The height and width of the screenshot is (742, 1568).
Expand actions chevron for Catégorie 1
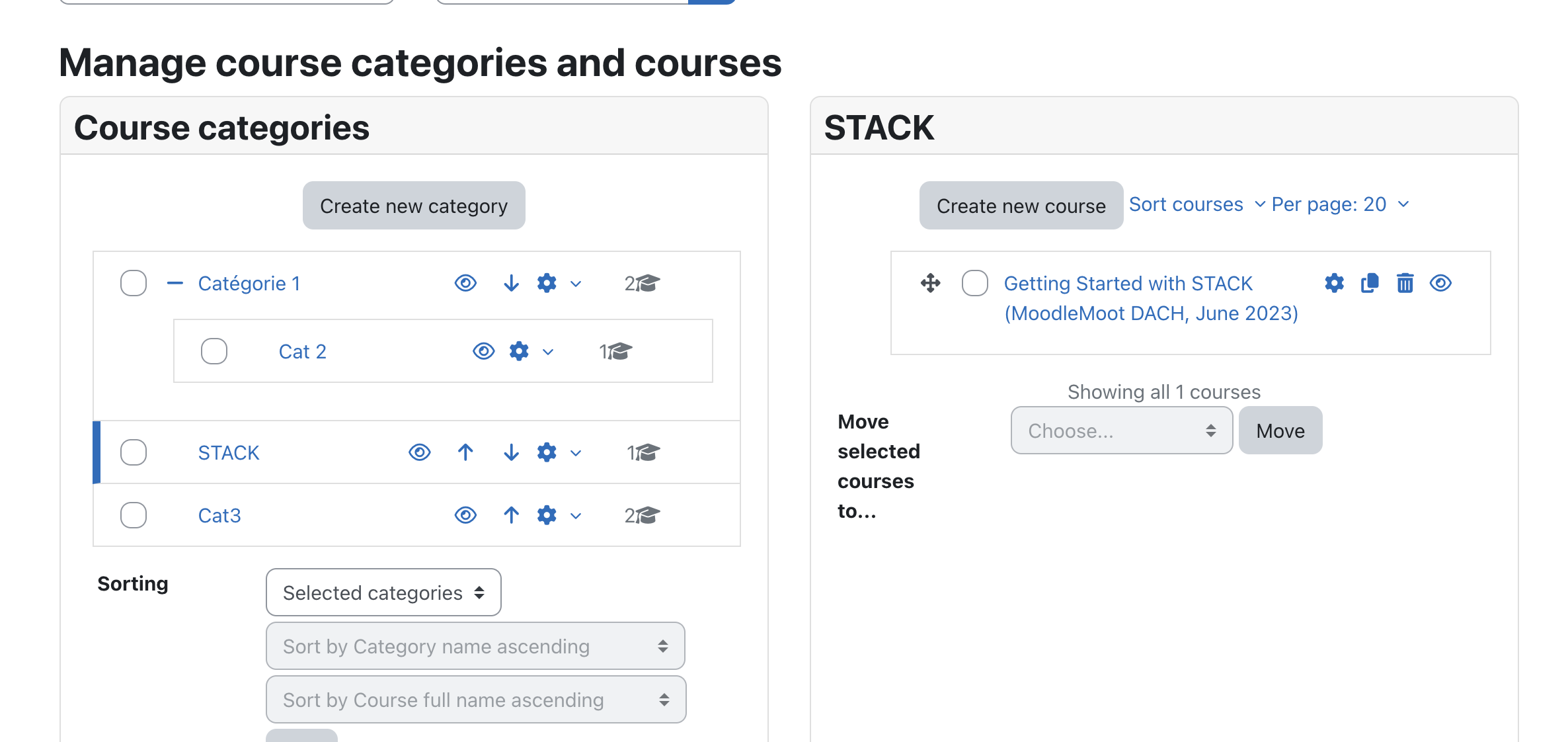click(576, 284)
